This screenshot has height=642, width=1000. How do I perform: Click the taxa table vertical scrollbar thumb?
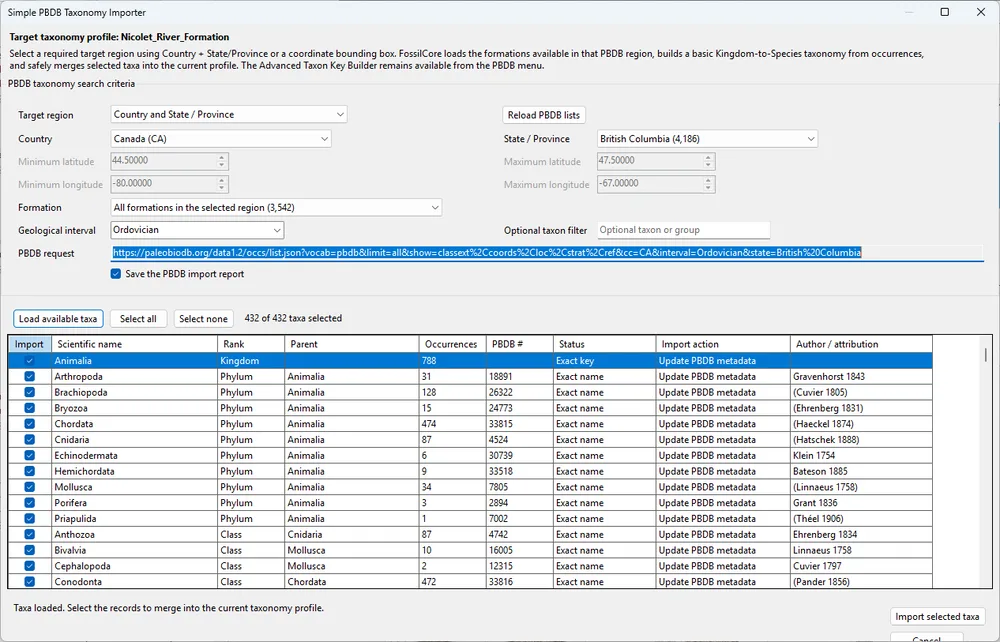pyautogui.click(x=986, y=354)
